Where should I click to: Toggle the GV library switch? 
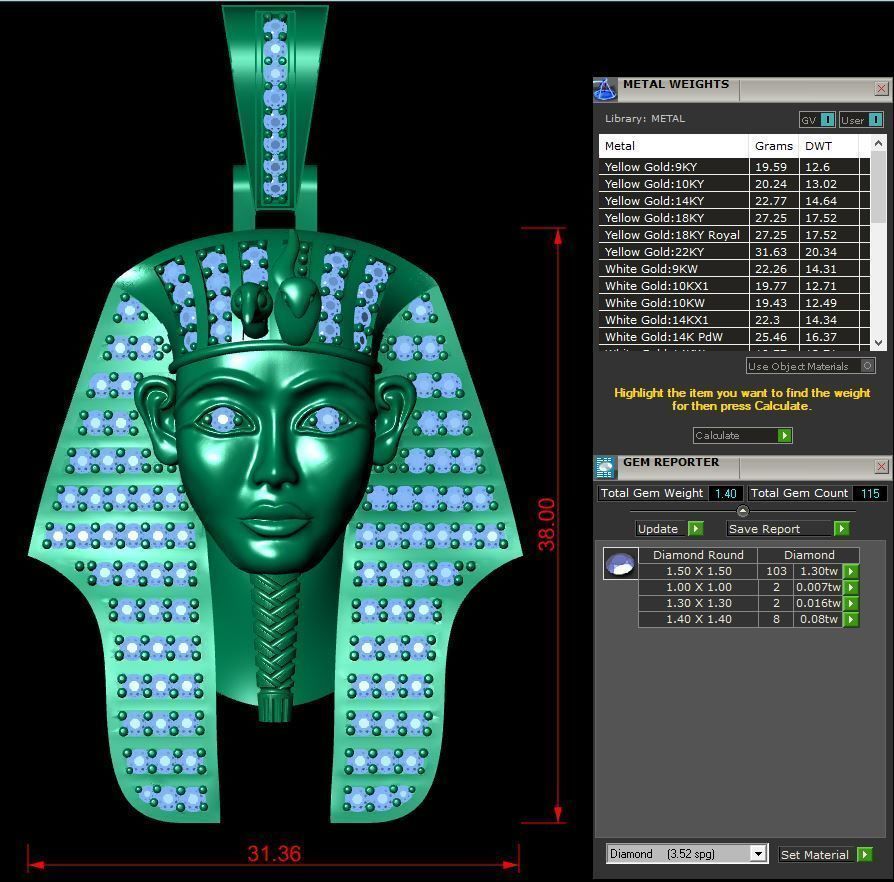[x=818, y=120]
